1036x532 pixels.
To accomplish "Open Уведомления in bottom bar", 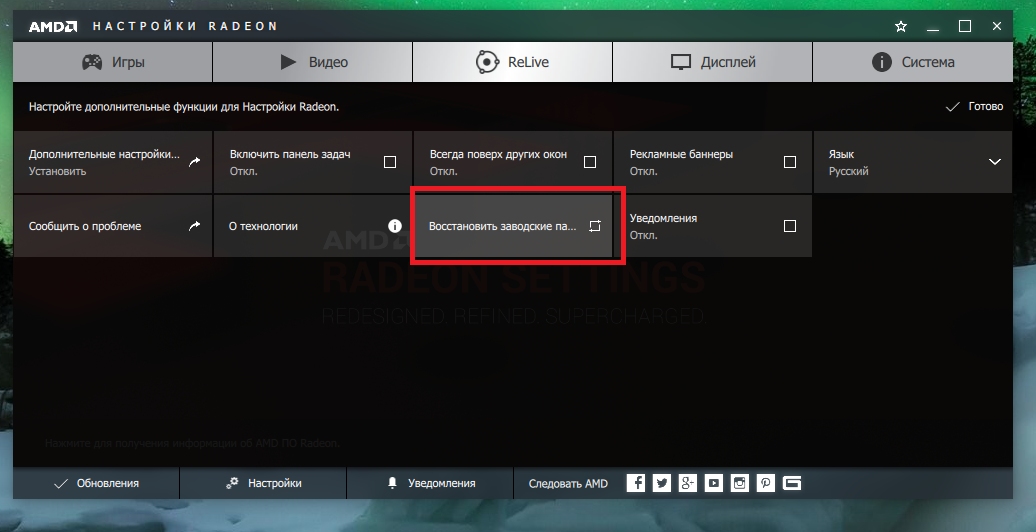I will (430, 483).
